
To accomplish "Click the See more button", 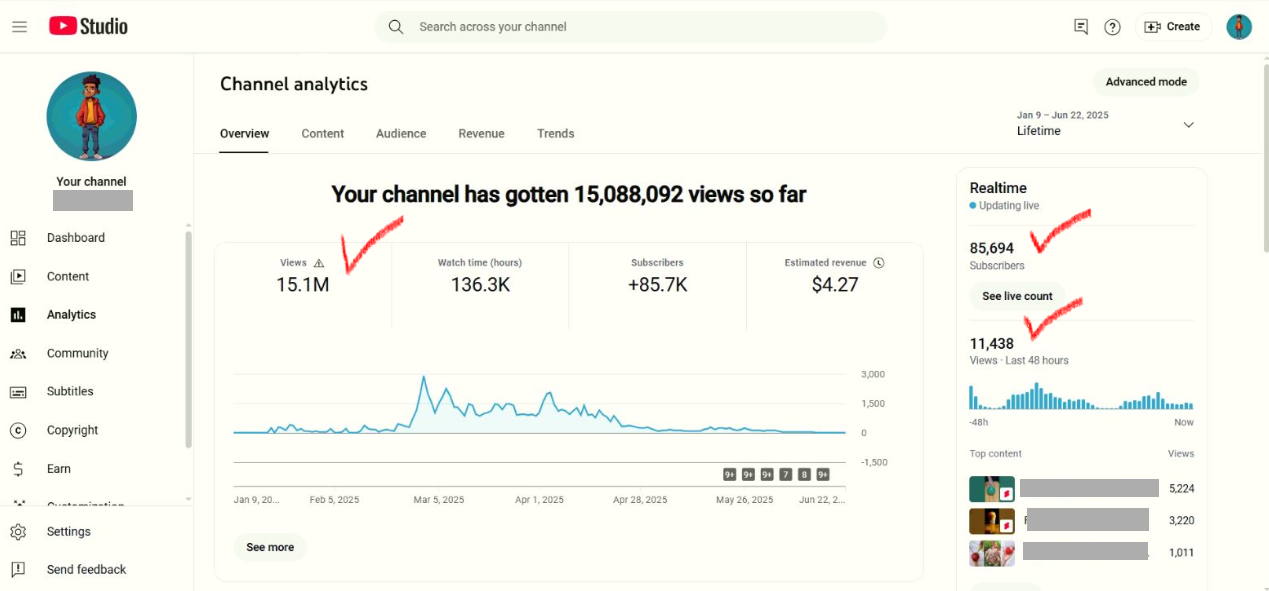I will 270,547.
